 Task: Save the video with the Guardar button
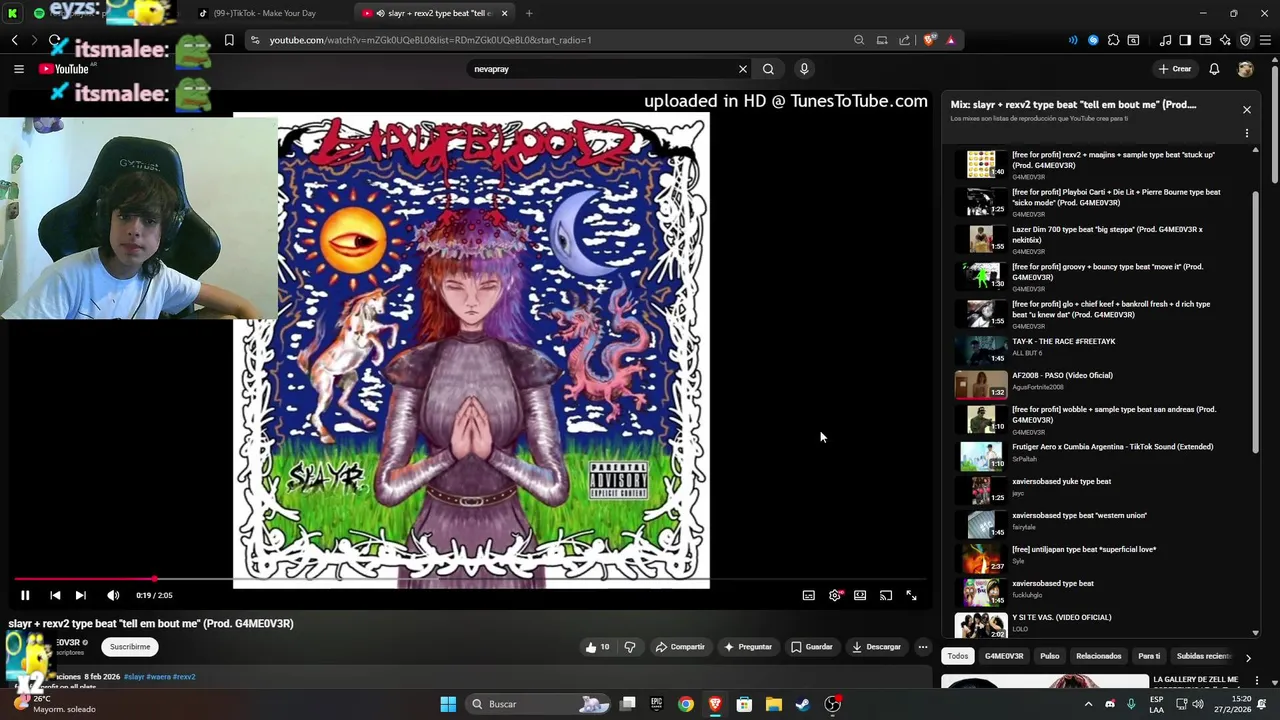click(x=811, y=647)
